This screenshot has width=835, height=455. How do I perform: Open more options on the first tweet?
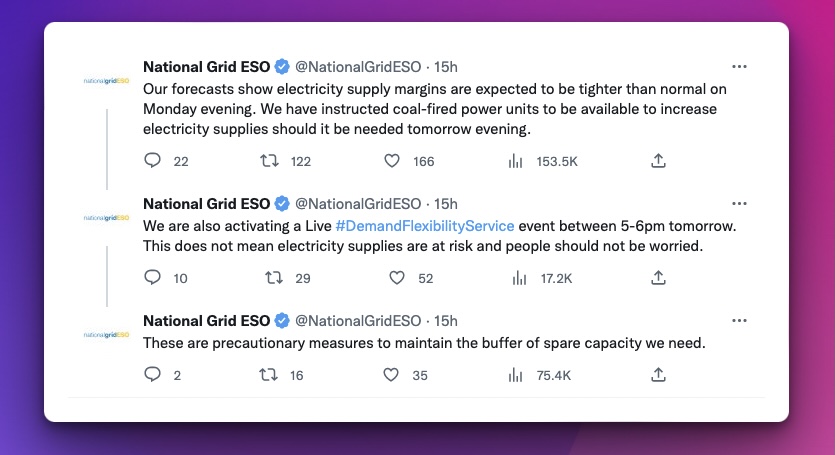coord(739,67)
